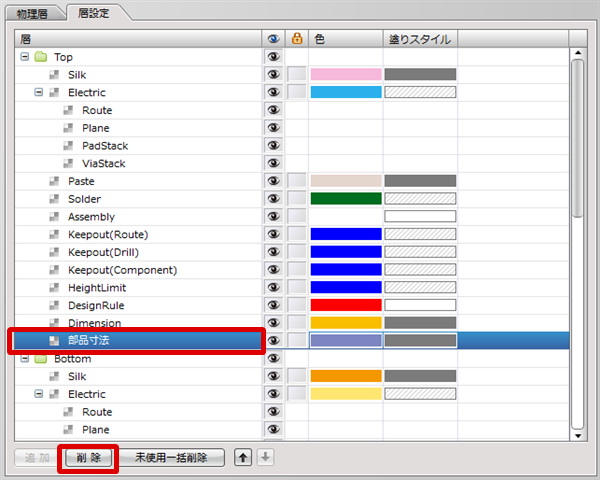This screenshot has height=480, width=600.
Task: Toggle lock checkbox for Keepout(Route) layer
Action: click(297, 234)
